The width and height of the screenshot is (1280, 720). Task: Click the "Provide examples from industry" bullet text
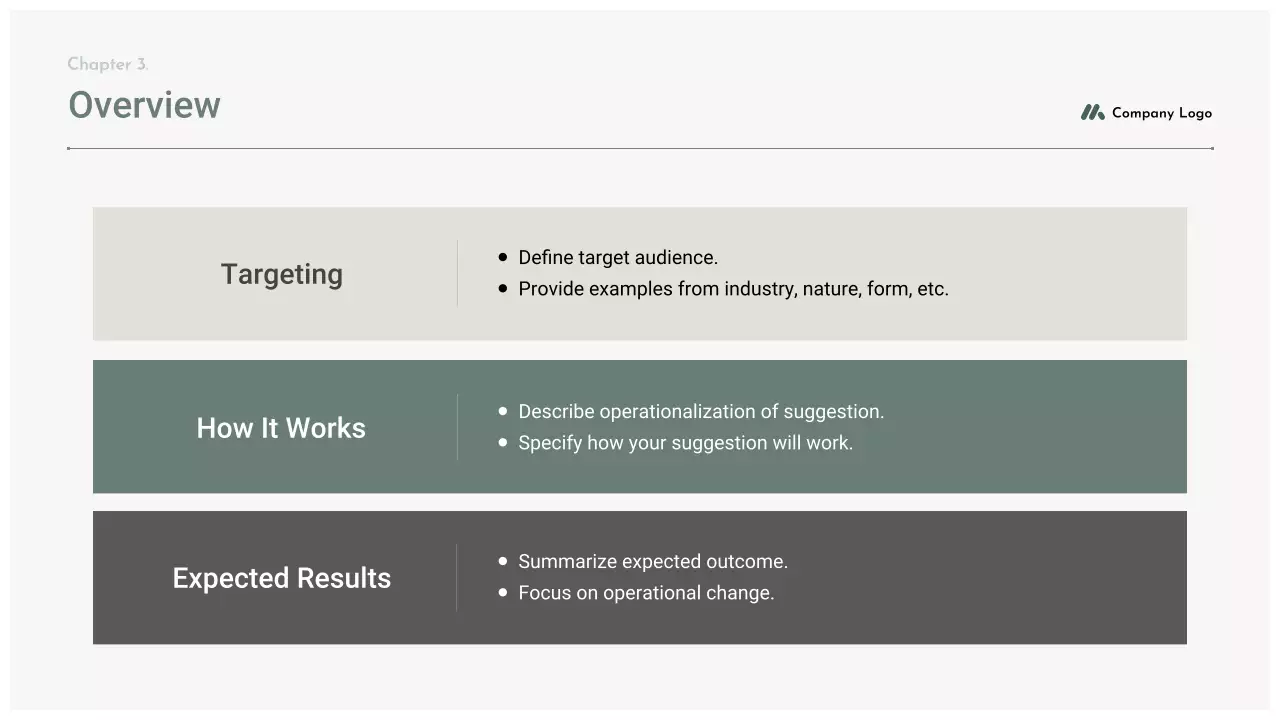(733, 289)
